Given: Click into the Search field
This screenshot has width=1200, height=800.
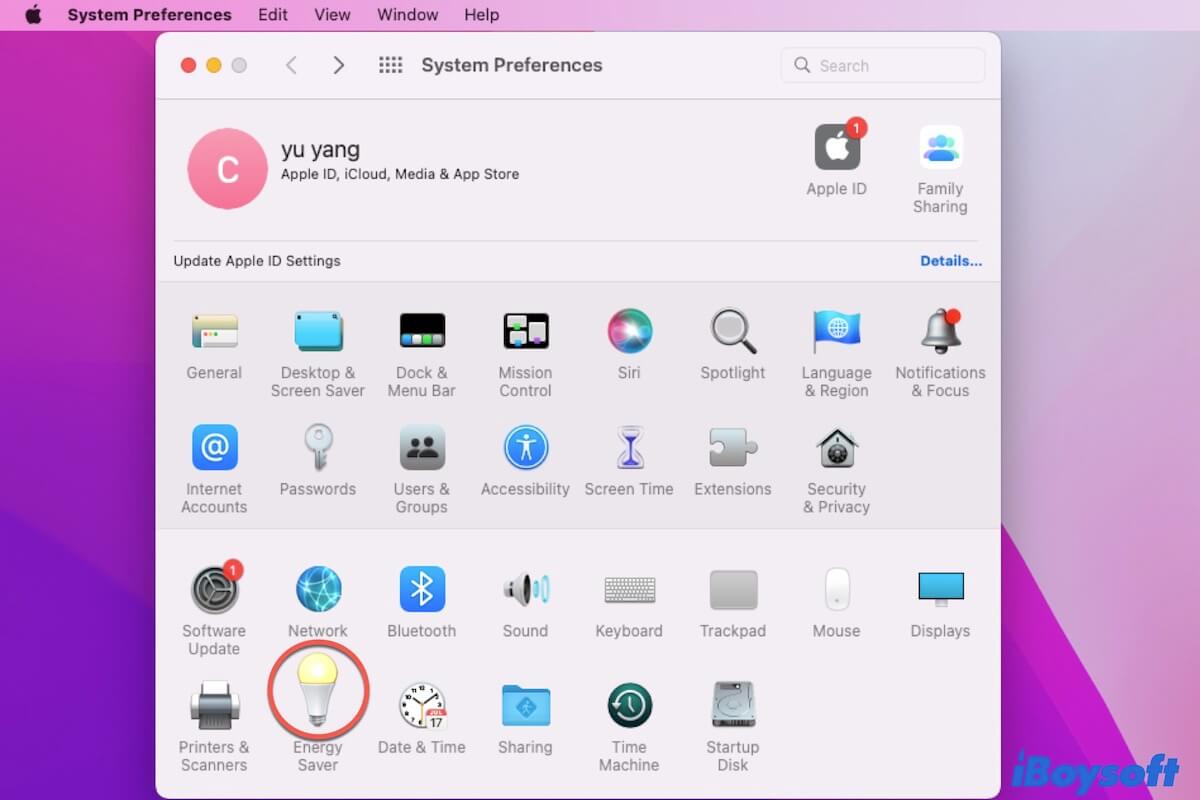Looking at the screenshot, I should click(x=883, y=66).
